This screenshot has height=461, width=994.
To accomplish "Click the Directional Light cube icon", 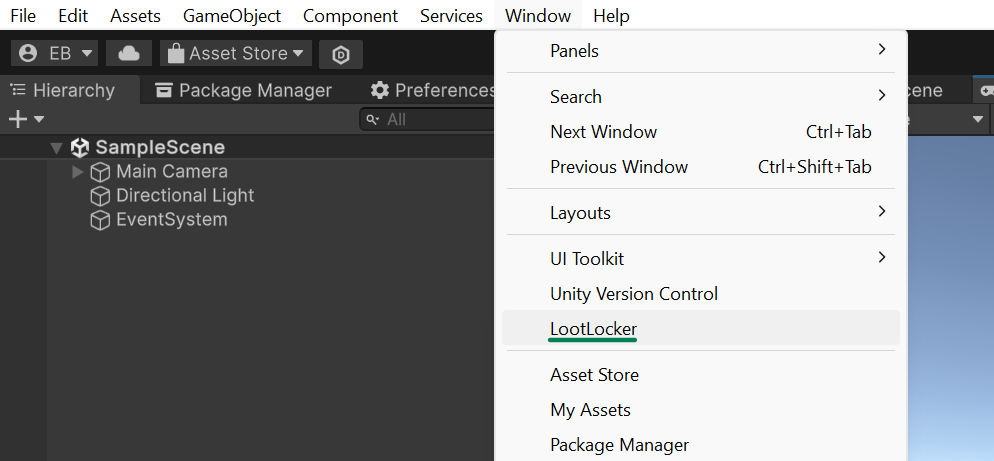I will click(x=100, y=196).
